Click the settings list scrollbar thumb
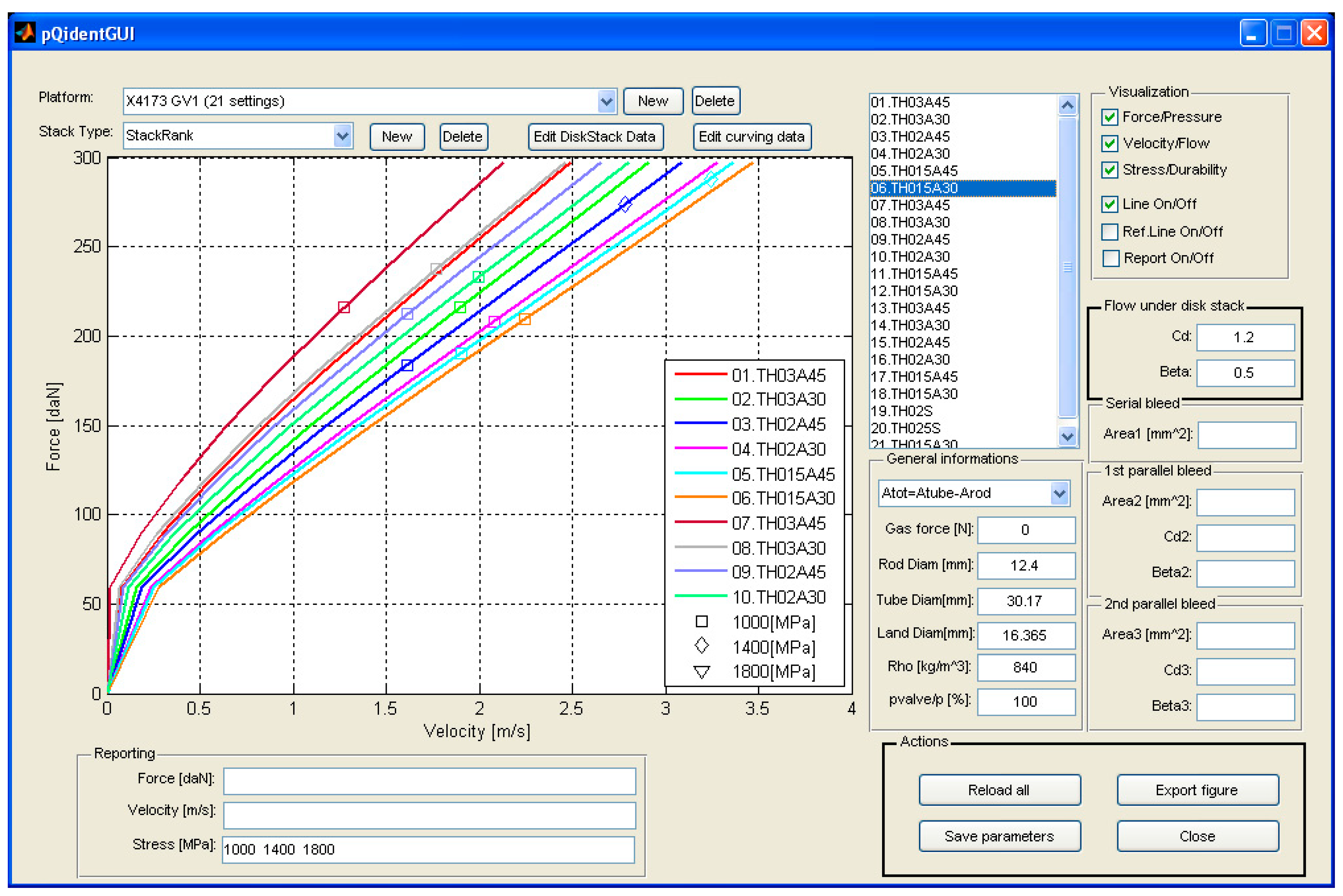Screen dimensions: 1343x896 coord(1067,267)
